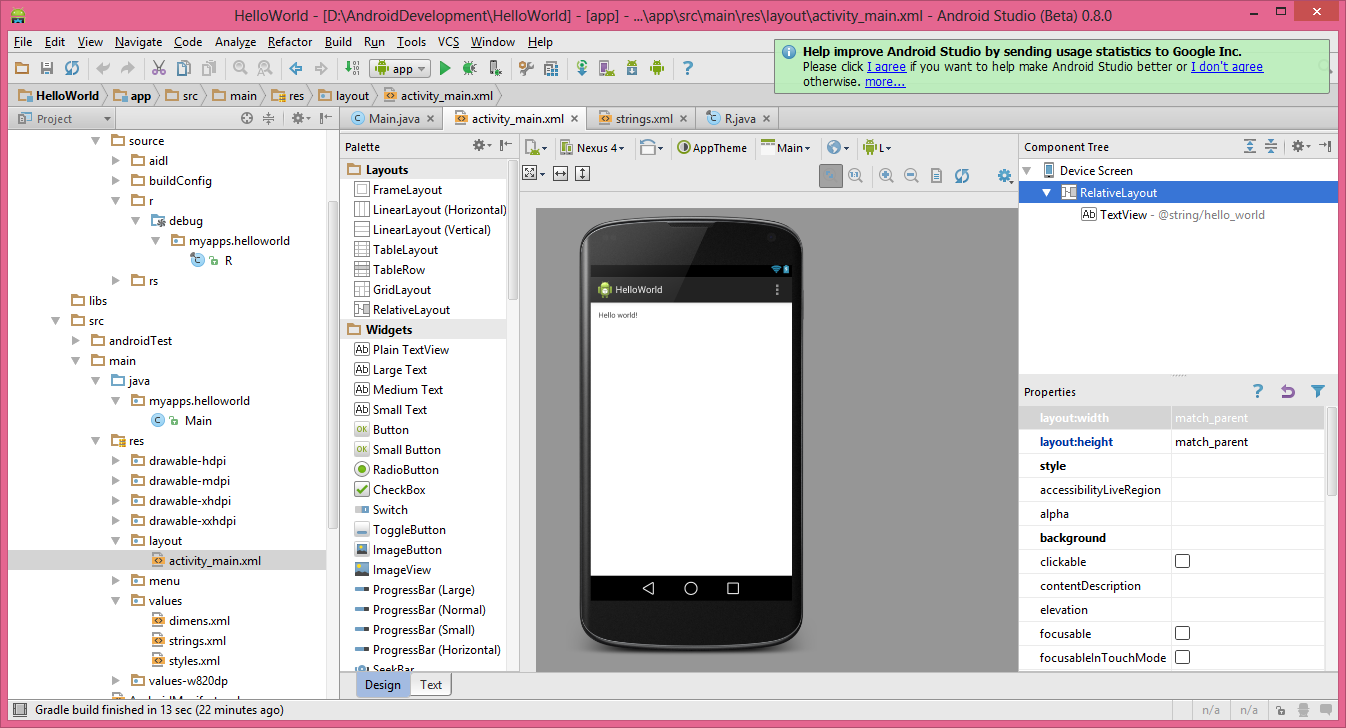The width and height of the screenshot is (1346, 728).
Task: Click the Help question mark toolbar icon
Action: [x=688, y=68]
